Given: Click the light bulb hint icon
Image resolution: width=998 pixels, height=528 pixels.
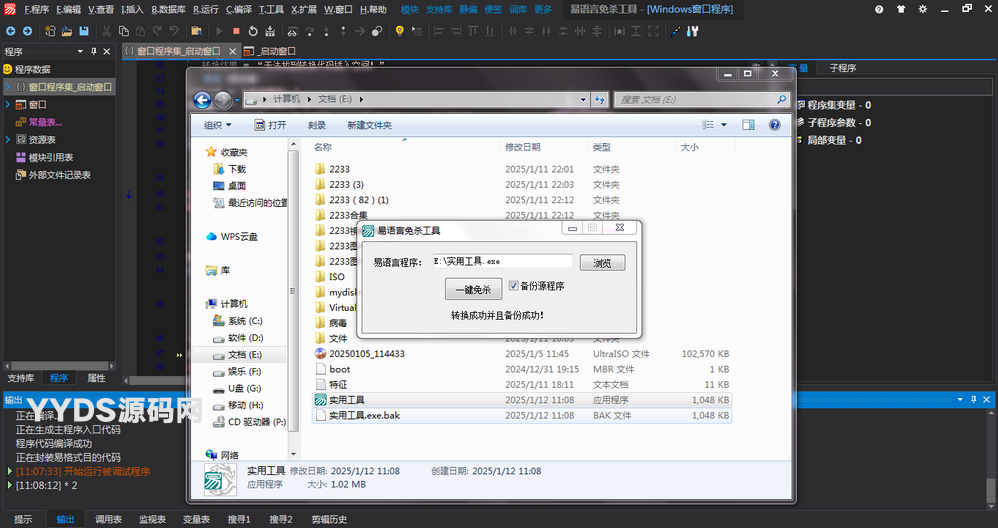Looking at the screenshot, I should 399,31.
